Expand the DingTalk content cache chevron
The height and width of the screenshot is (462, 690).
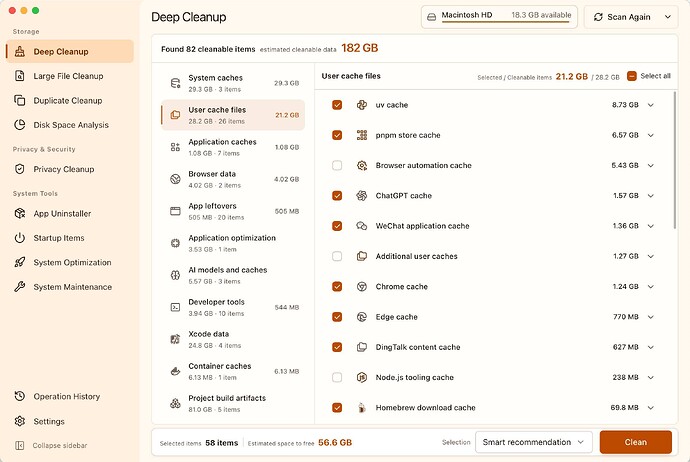click(x=651, y=347)
